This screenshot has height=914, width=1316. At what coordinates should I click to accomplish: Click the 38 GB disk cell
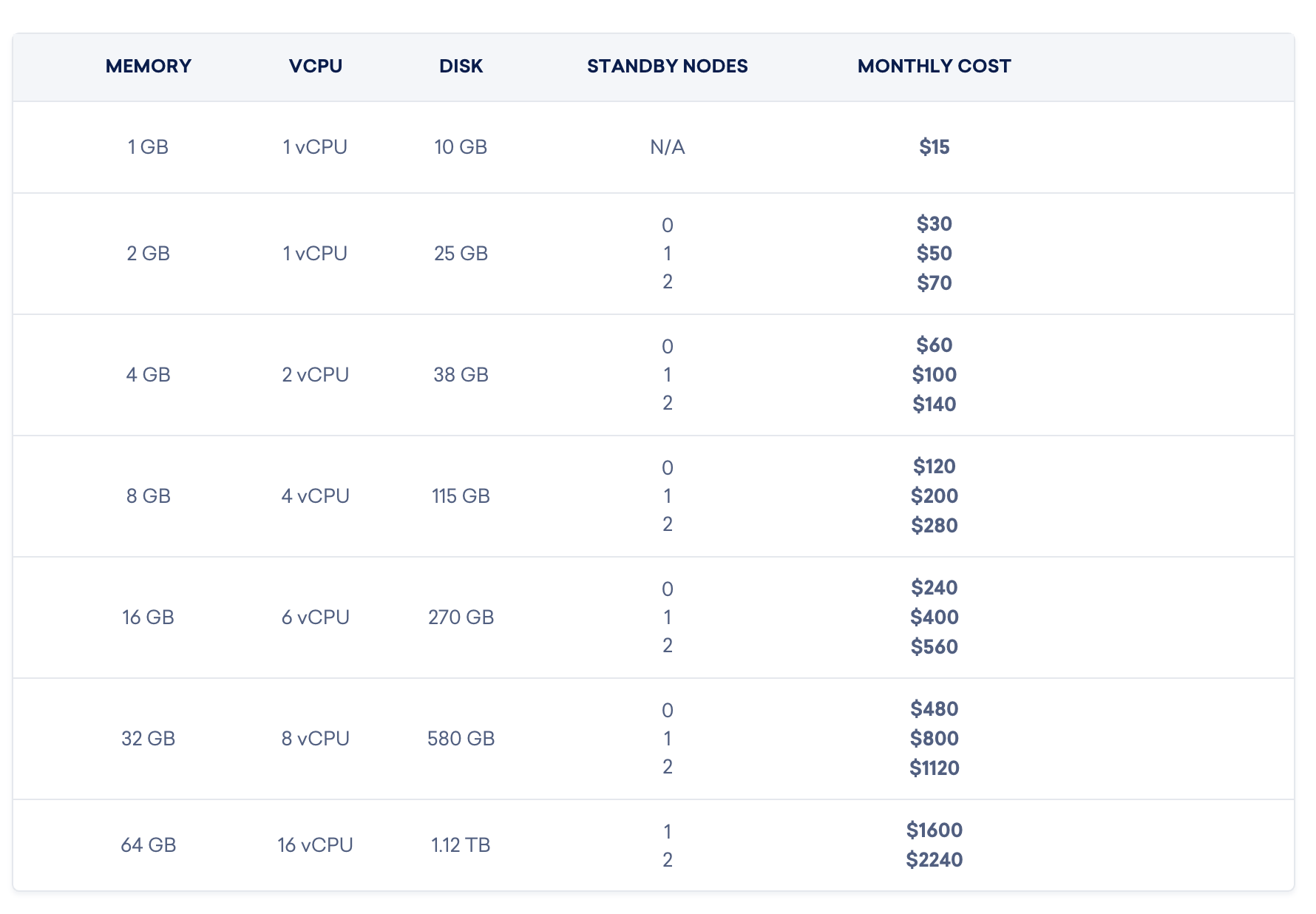click(x=461, y=374)
